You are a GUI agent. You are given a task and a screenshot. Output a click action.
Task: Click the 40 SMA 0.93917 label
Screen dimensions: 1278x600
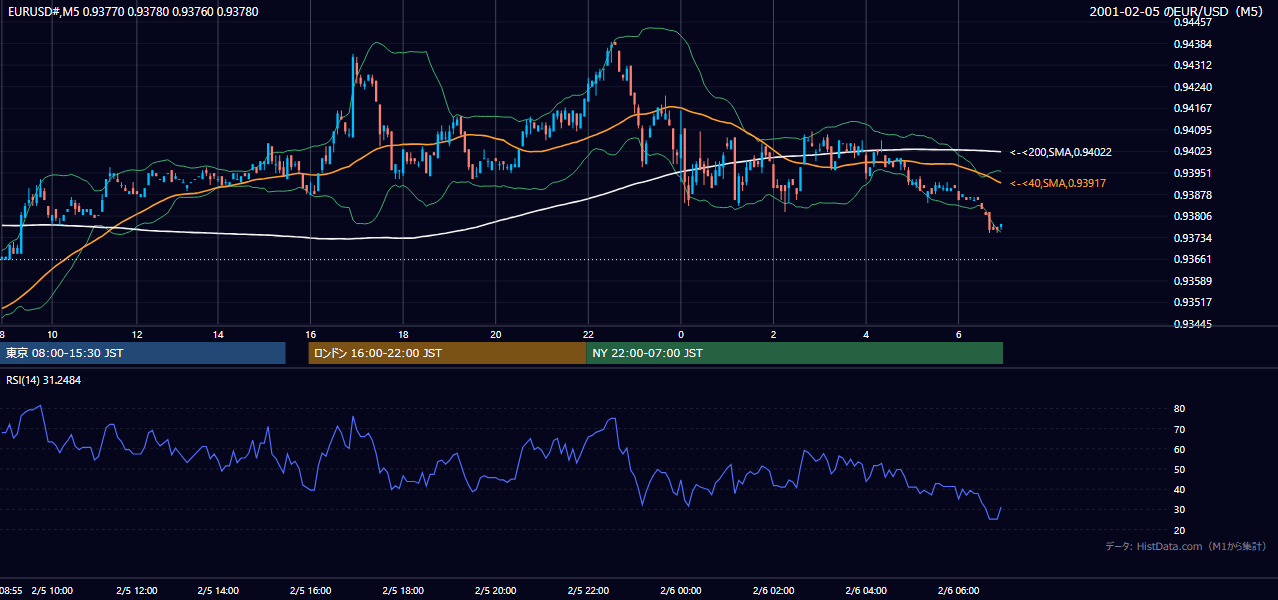(x=1057, y=183)
